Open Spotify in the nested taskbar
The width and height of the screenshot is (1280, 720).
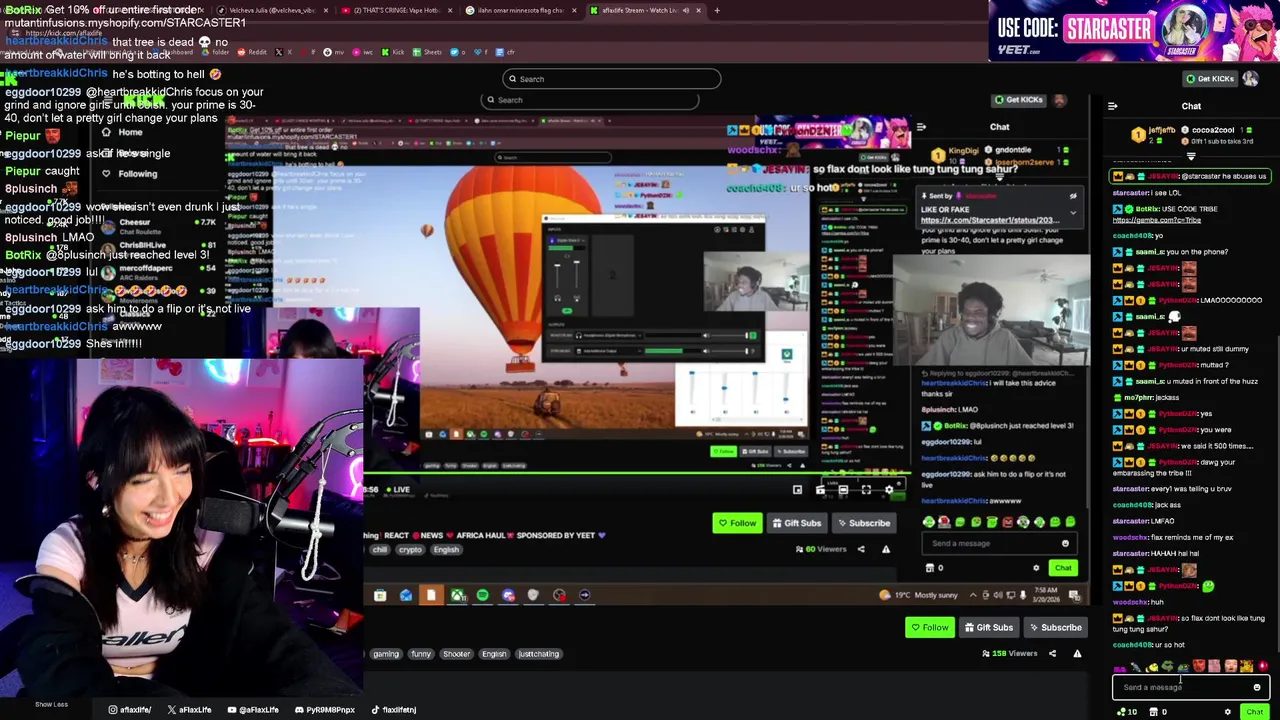tap(482, 596)
